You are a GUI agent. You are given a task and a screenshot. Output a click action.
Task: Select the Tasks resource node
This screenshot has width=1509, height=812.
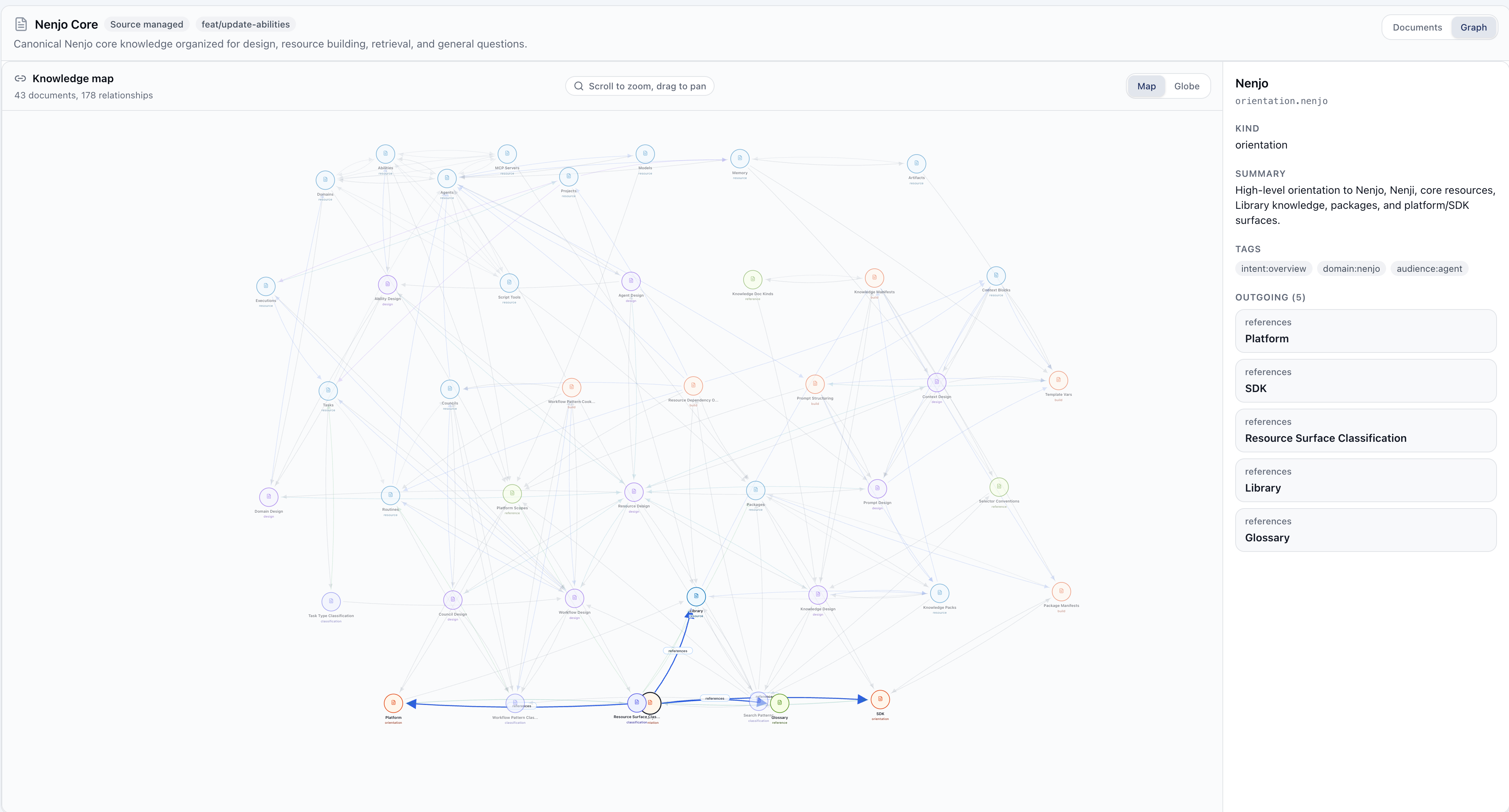[x=328, y=390]
